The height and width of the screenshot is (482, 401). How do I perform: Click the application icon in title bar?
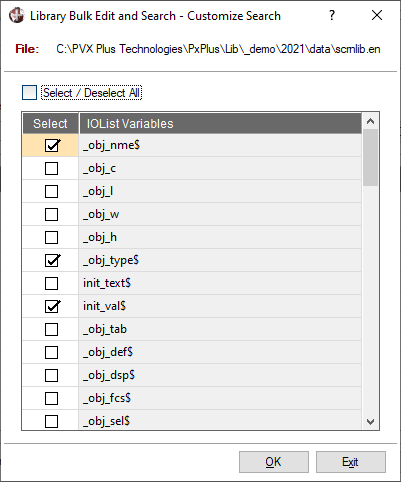17,15
